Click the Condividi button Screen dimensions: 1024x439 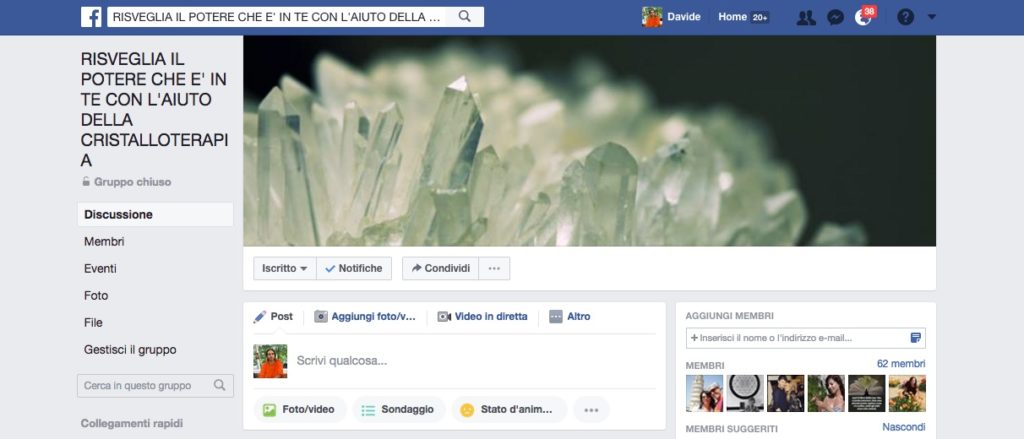(441, 268)
